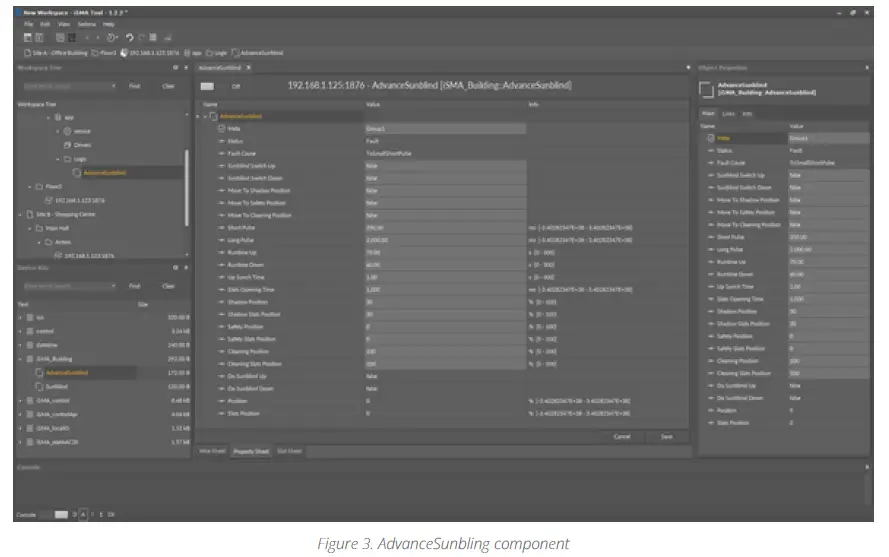
Task: Click the pin icon in Object Properties header
Action: pyautogui.click(x=867, y=67)
